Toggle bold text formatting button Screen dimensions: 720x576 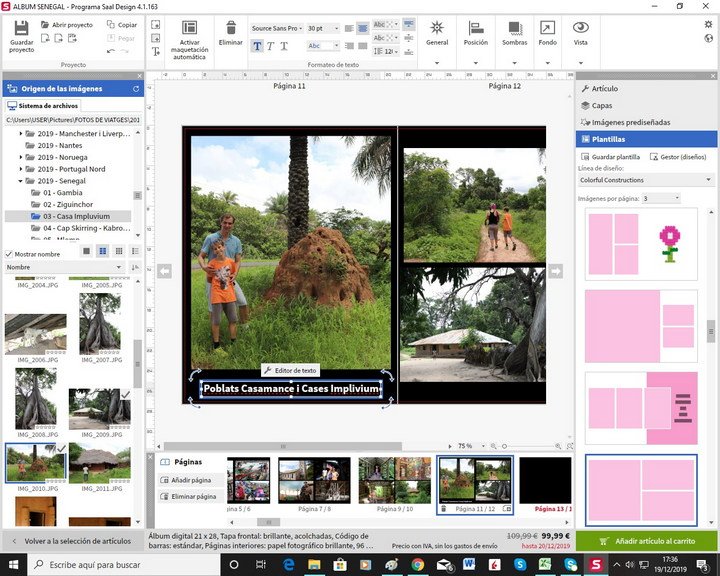click(257, 46)
